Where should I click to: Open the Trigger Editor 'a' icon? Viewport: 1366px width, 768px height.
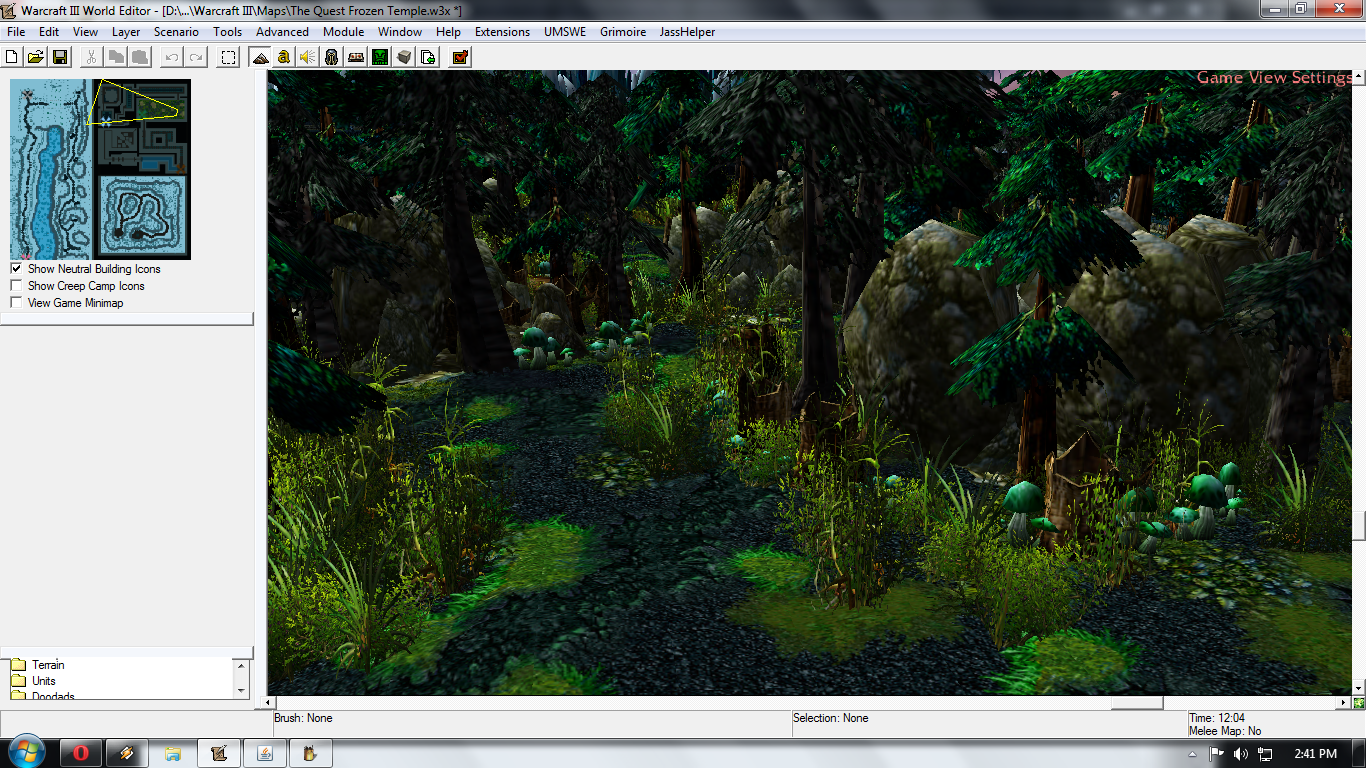coord(284,57)
